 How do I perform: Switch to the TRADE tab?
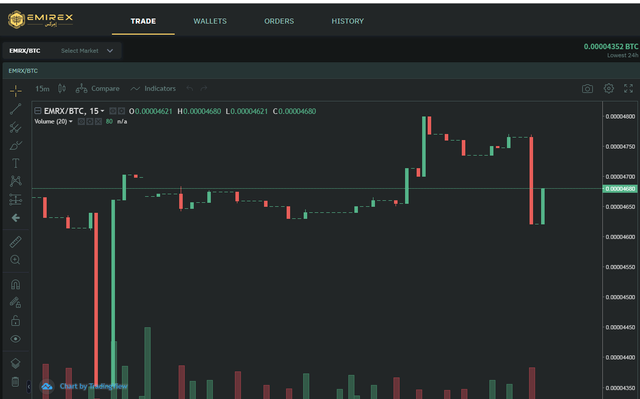click(143, 21)
